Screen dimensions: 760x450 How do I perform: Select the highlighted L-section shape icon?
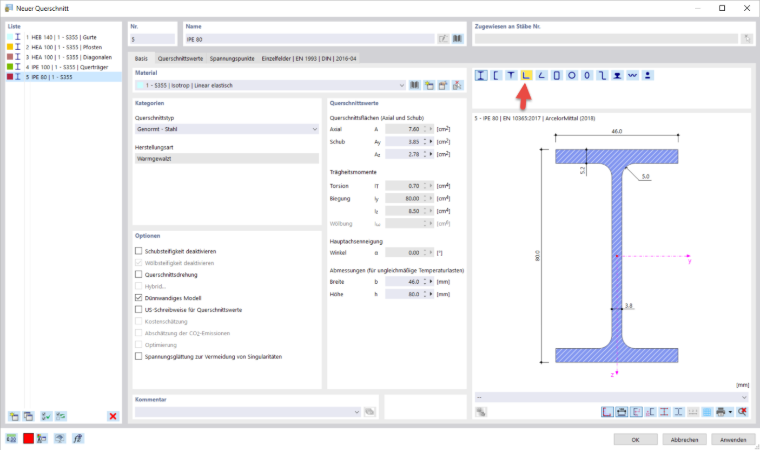526,75
